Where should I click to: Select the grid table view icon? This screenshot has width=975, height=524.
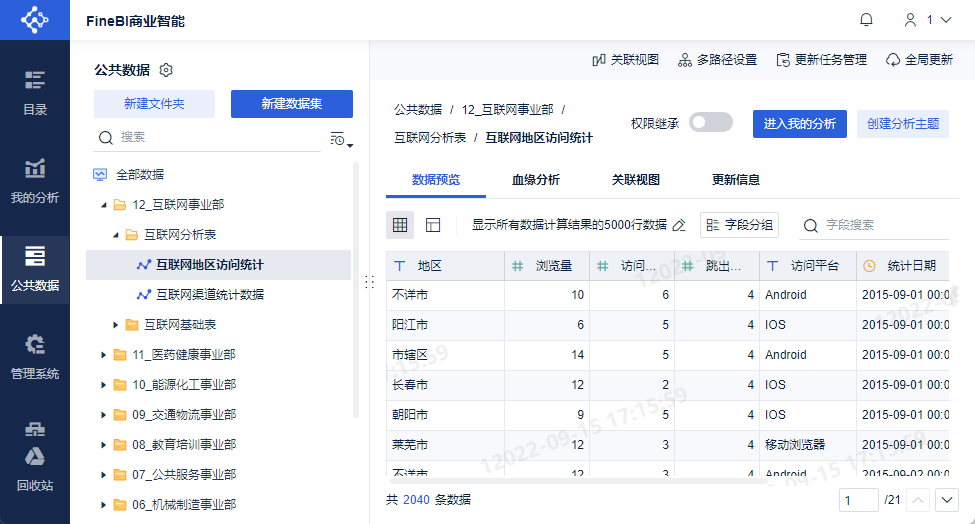(400, 225)
